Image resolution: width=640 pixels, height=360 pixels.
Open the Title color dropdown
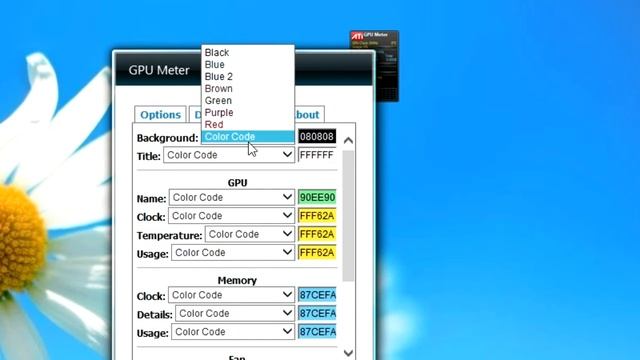tap(229, 155)
